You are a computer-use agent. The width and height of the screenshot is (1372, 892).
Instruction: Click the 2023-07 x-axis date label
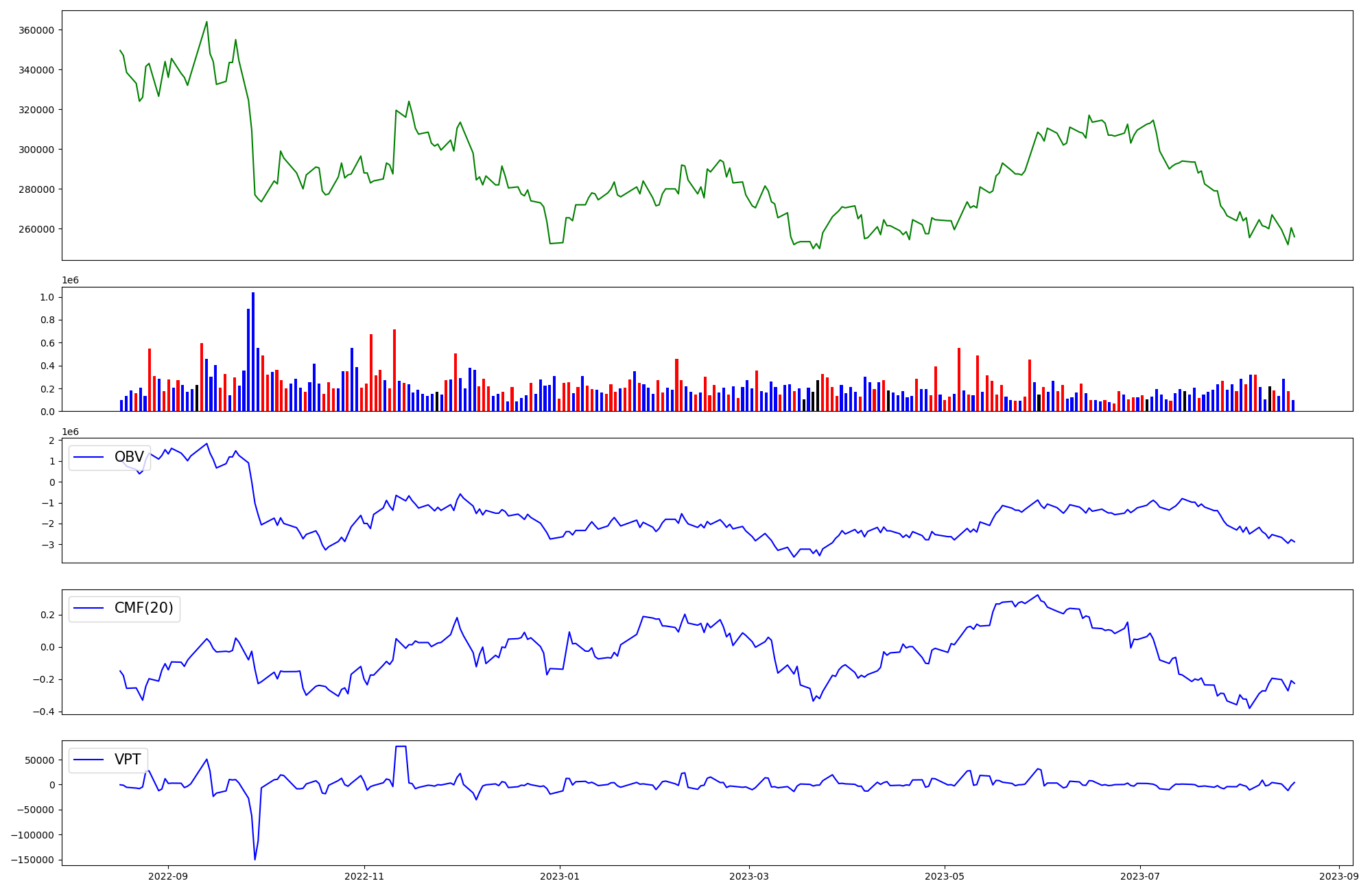coord(1140,876)
